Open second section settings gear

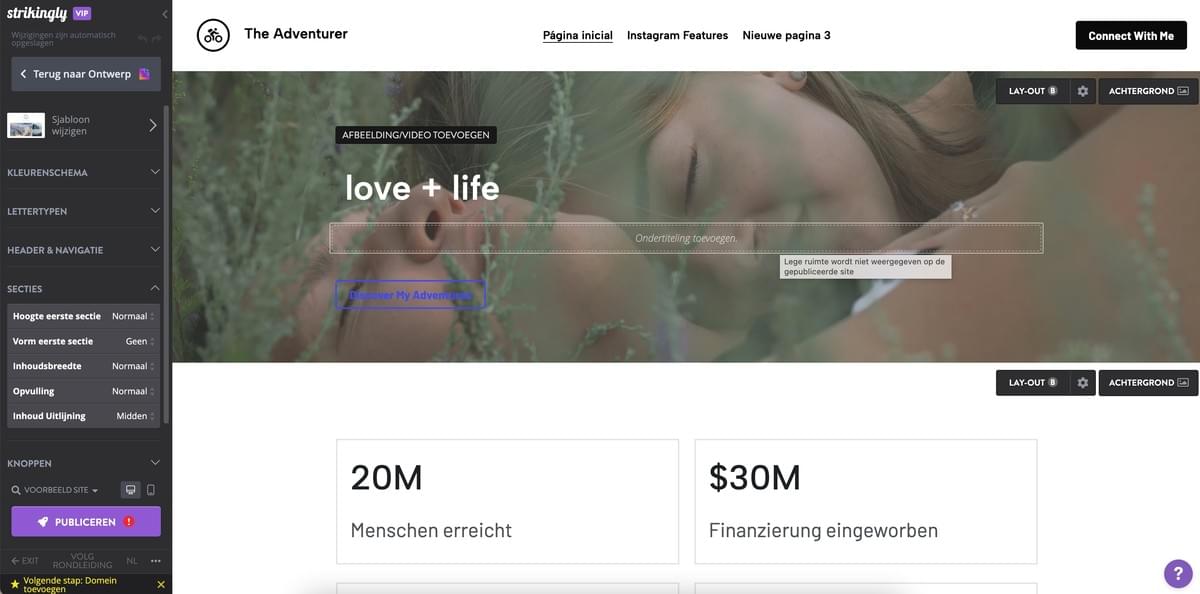coord(1082,383)
